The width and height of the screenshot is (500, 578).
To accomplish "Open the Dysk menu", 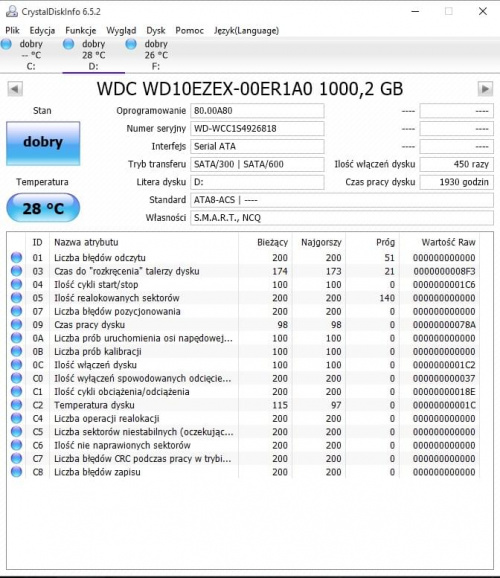I will coord(156,31).
